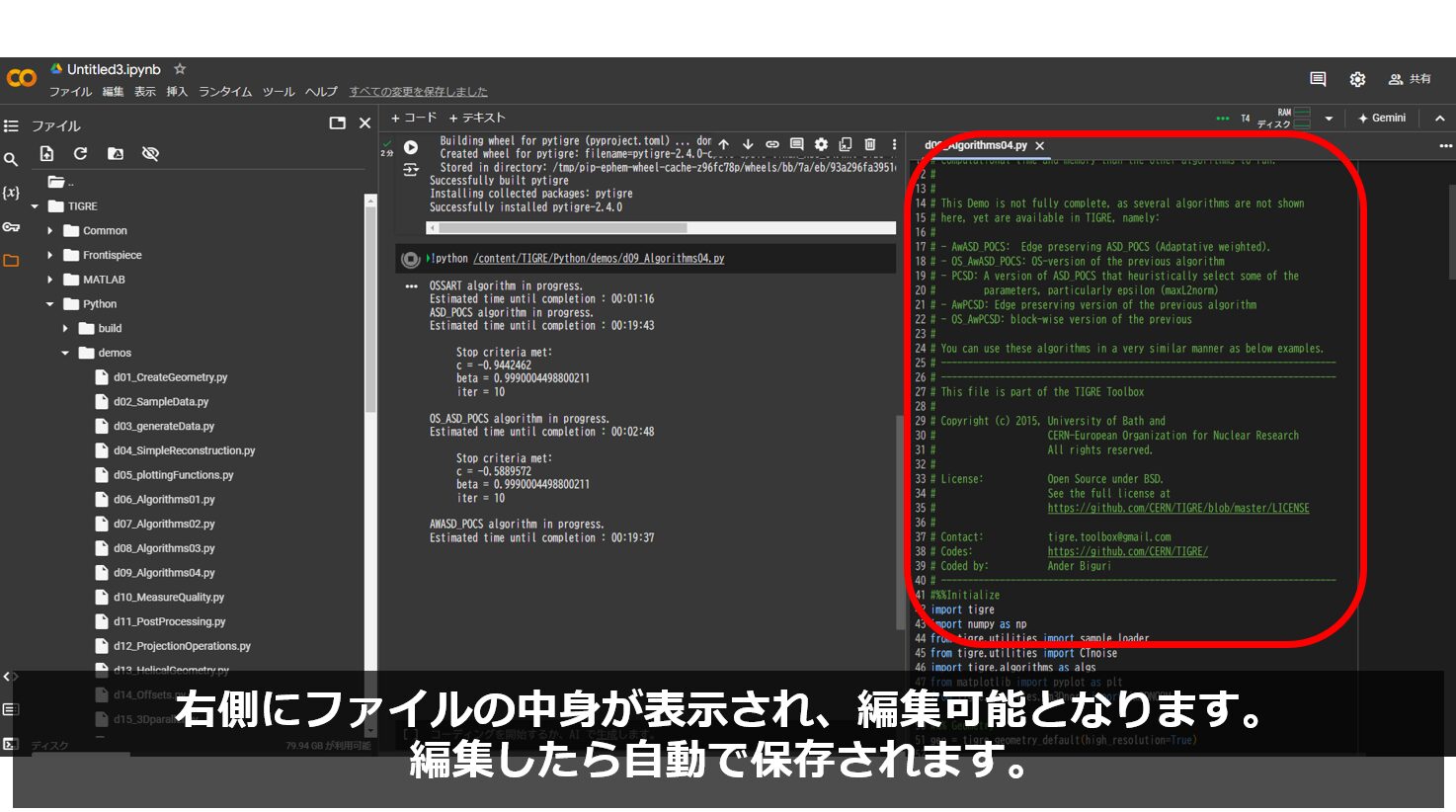Image resolution: width=1456 pixels, height=812 pixels.
Task: Open the cell settings gear
Action: (820, 143)
